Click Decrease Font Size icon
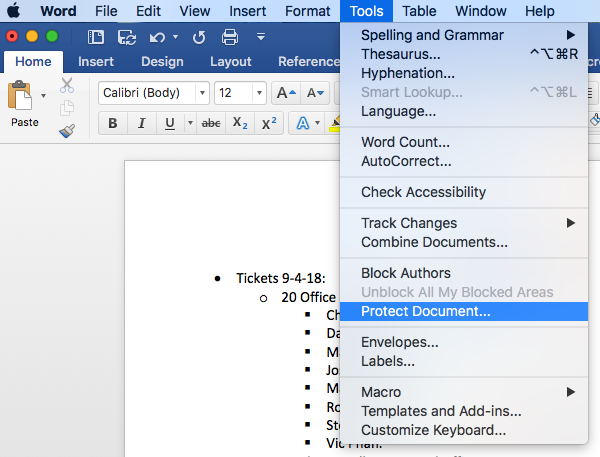The width and height of the screenshot is (600, 457). tap(315, 93)
